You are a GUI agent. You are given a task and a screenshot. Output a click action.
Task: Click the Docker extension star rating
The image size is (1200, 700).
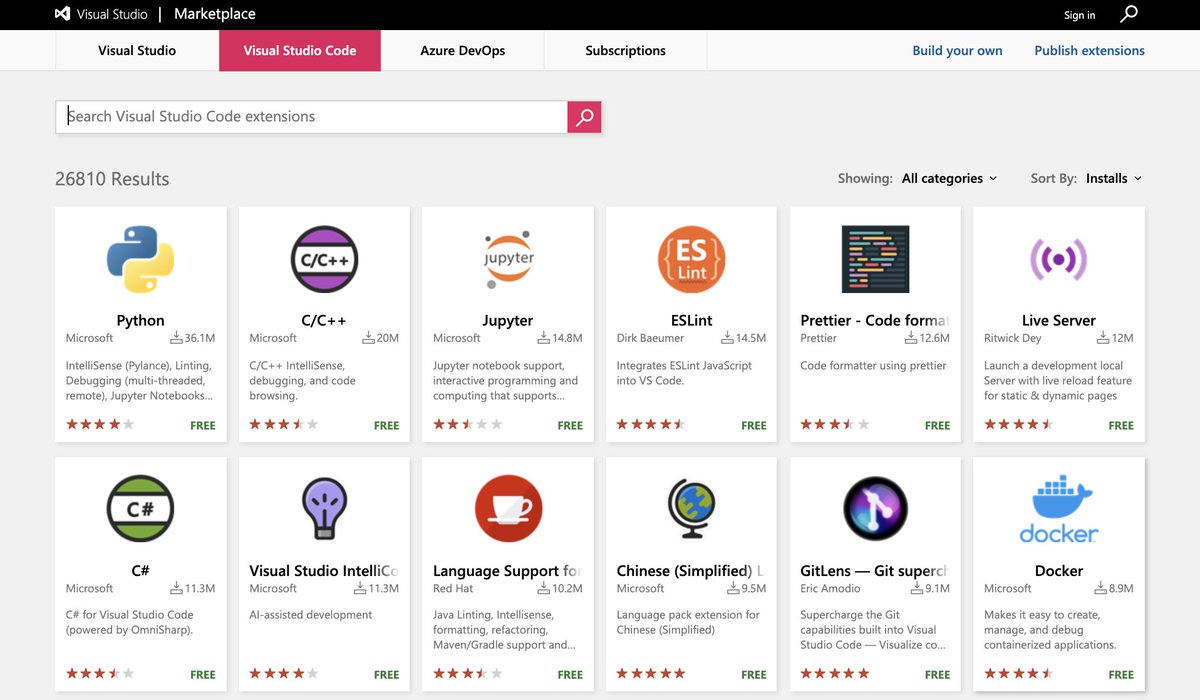[1018, 674]
